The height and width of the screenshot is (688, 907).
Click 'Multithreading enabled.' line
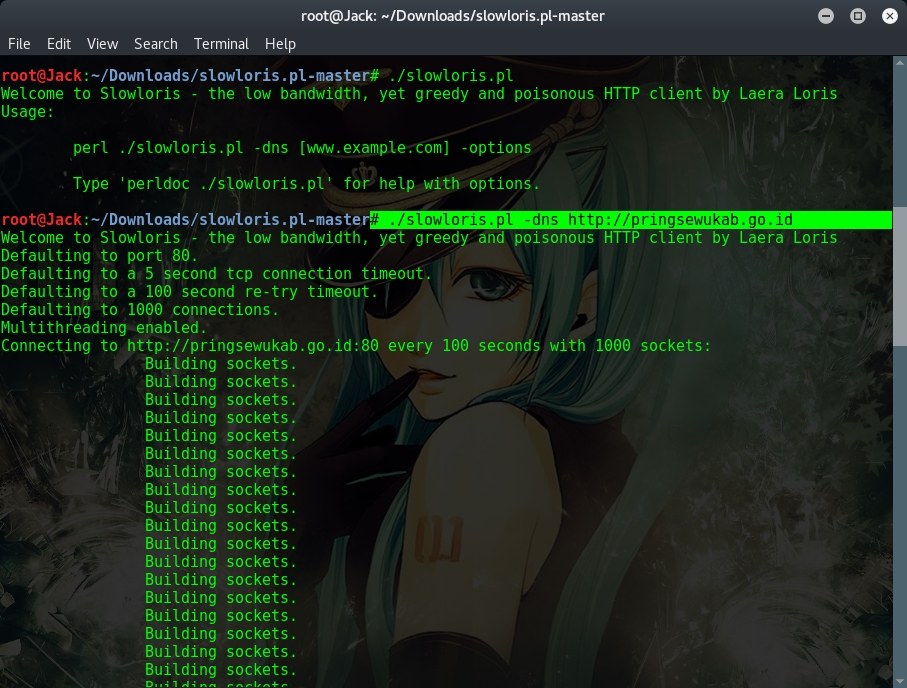[x=104, y=328]
